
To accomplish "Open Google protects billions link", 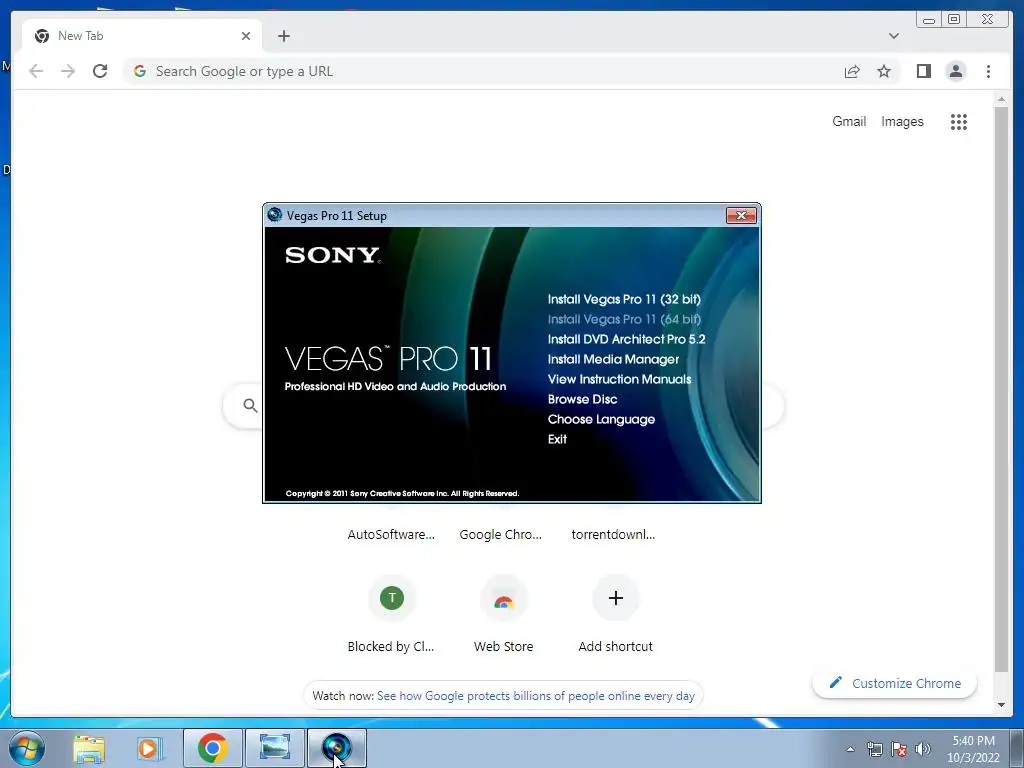I will point(536,696).
